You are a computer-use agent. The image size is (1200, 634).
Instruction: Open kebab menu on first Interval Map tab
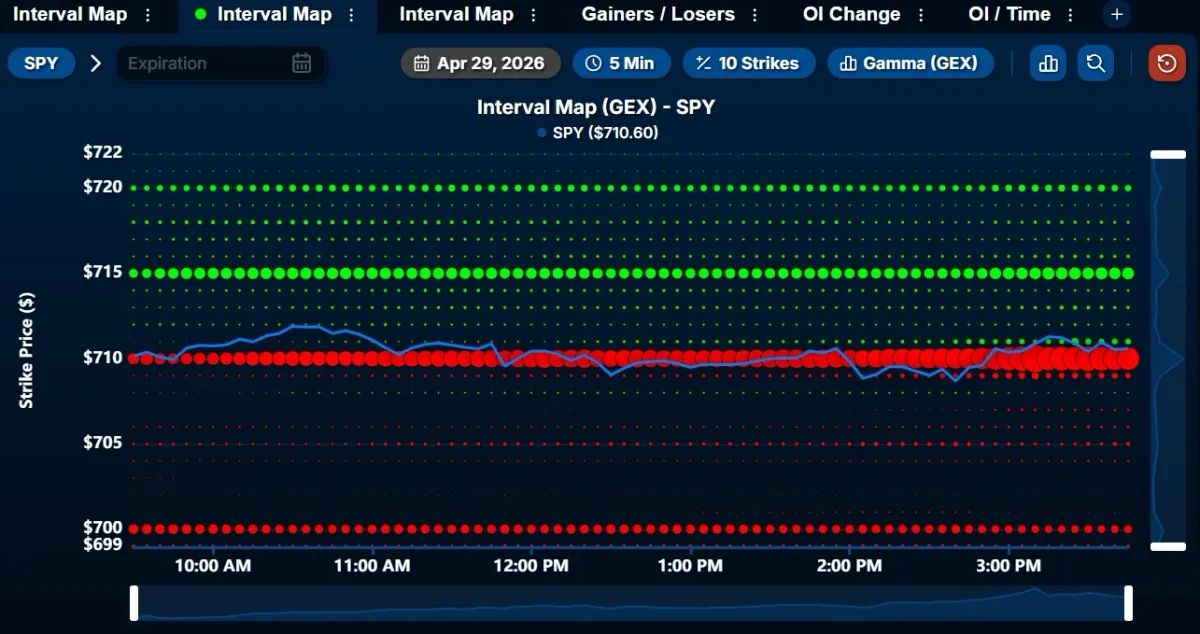148,15
